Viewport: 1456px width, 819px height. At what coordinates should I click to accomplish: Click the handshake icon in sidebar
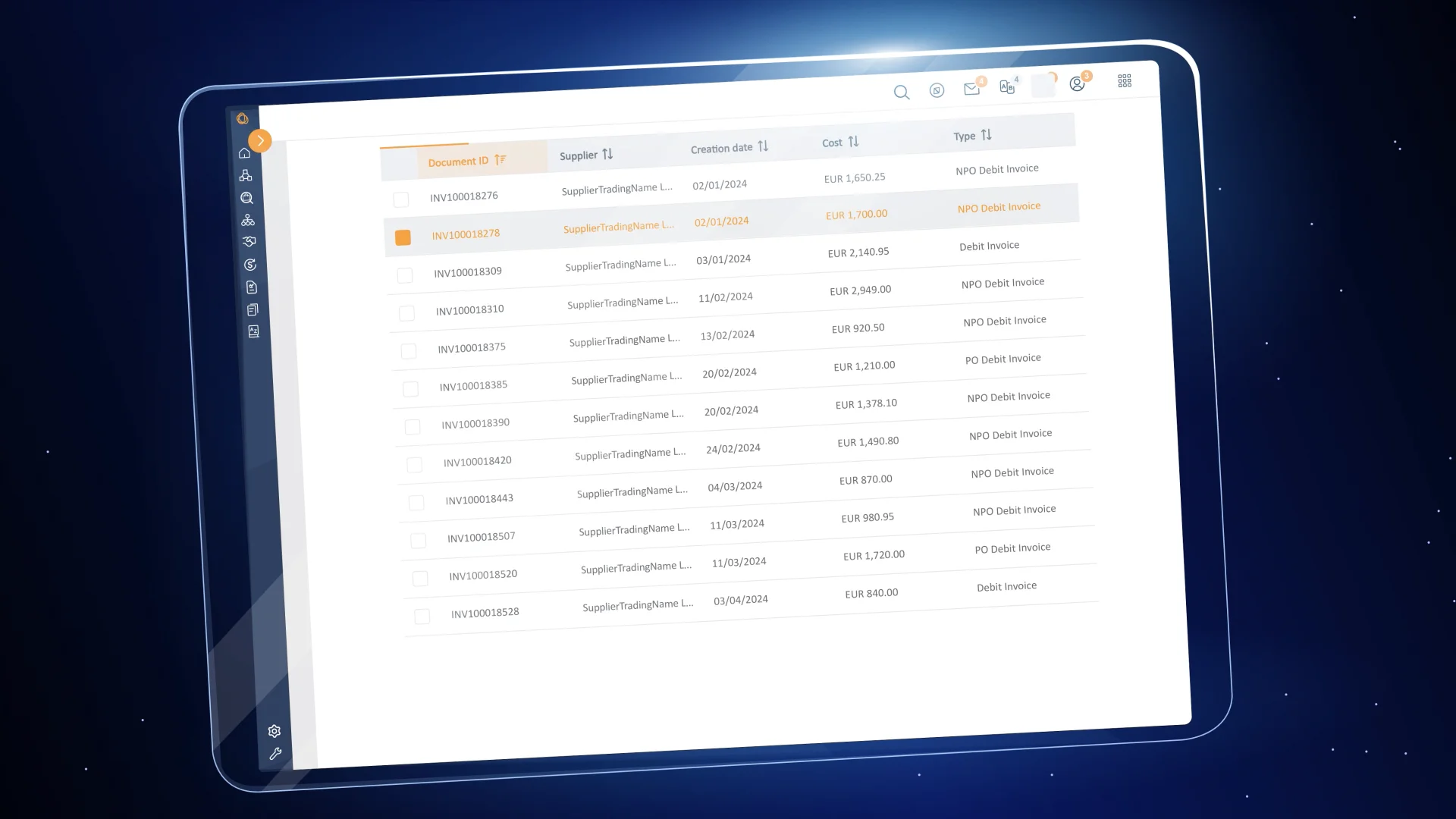point(249,242)
